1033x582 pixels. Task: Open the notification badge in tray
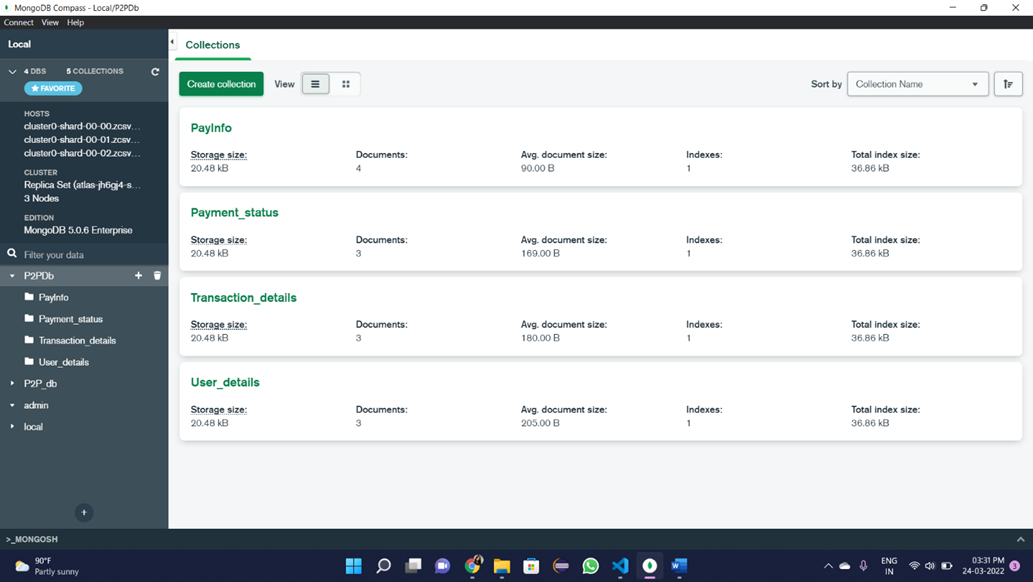pyautogui.click(x=1015, y=566)
